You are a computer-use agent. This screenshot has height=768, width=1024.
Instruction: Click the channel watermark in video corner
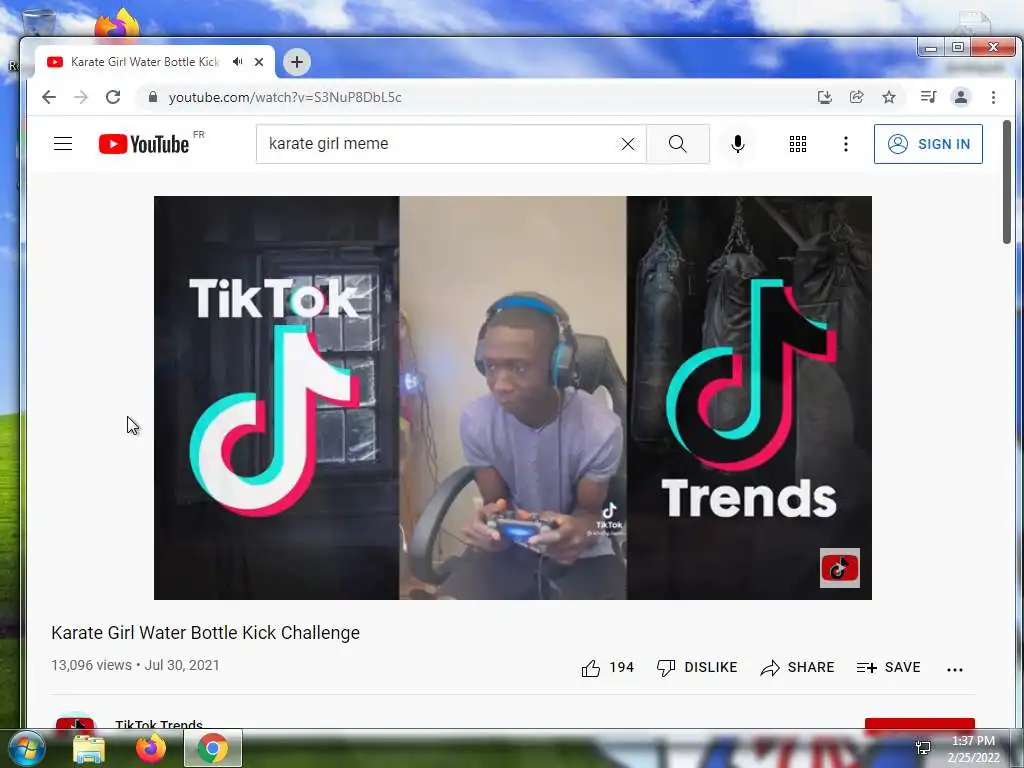839,568
